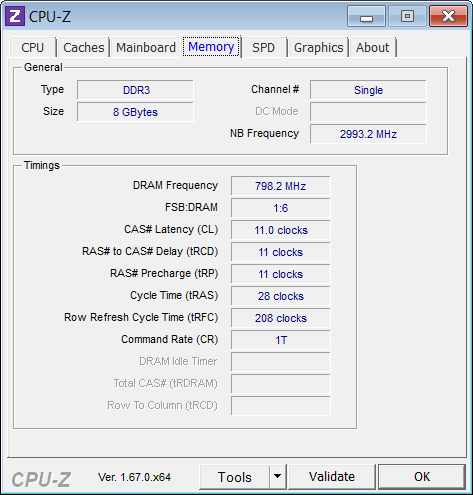Select the 1:6 FSB:DRAM ratio value
The image size is (473, 495).
281,208
